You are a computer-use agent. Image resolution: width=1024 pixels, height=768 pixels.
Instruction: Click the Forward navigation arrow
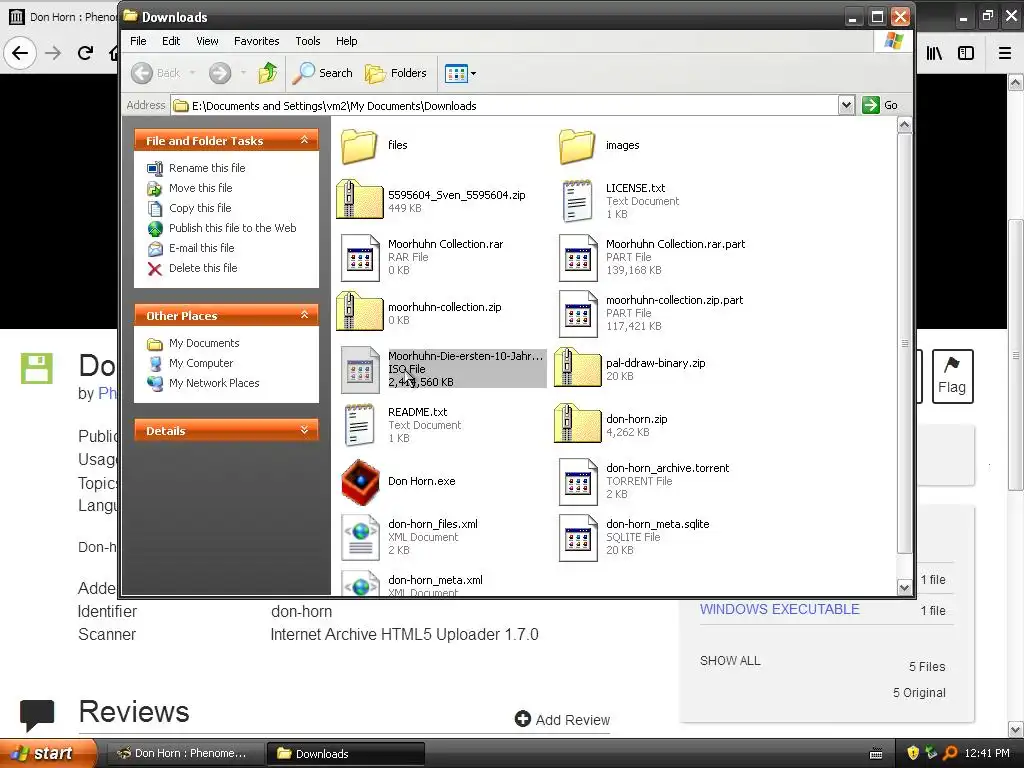coord(220,73)
